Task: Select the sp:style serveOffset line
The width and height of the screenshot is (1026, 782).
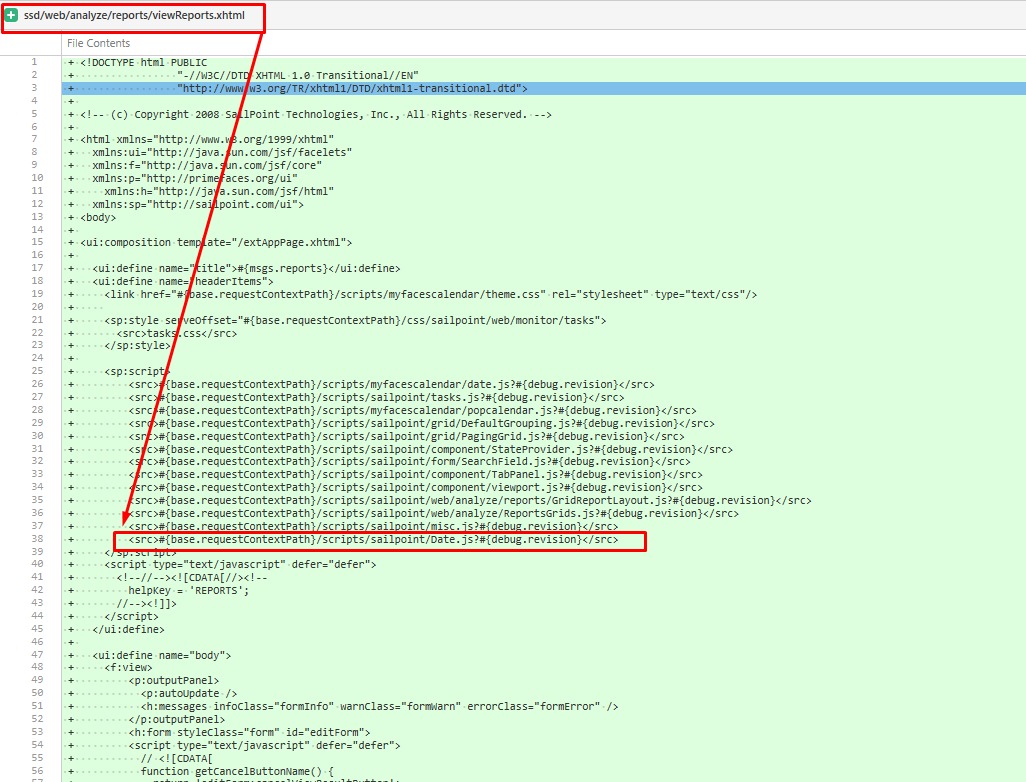Action: (x=355, y=320)
